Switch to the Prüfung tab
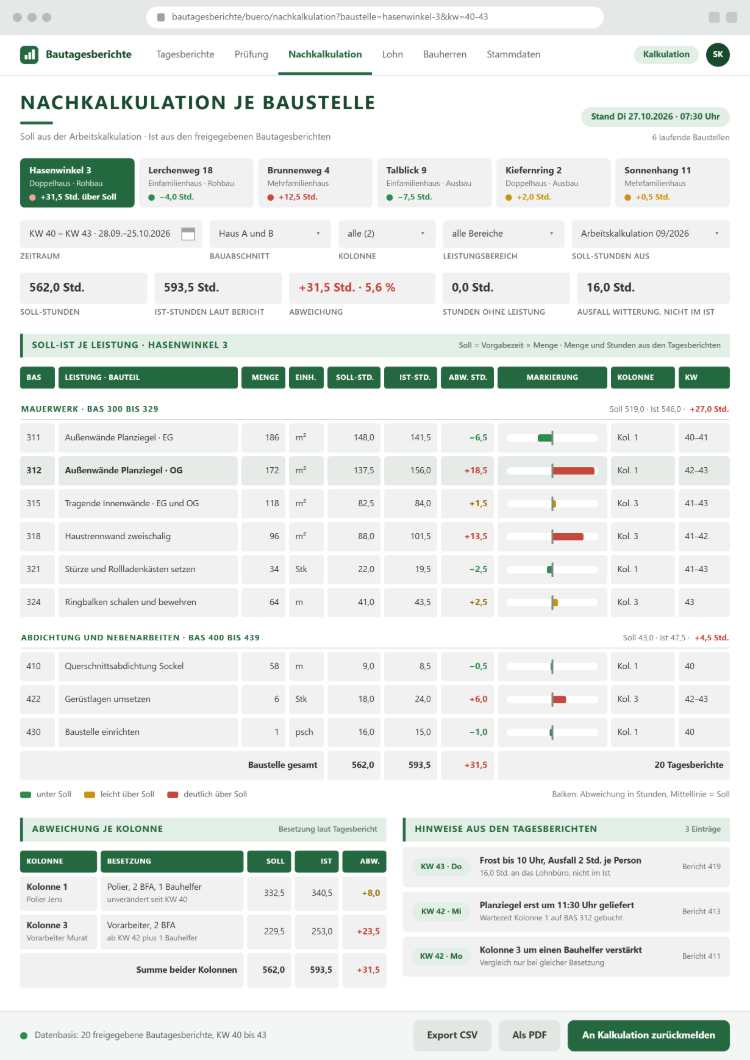Screen dimensions: 750x1060 point(251,55)
